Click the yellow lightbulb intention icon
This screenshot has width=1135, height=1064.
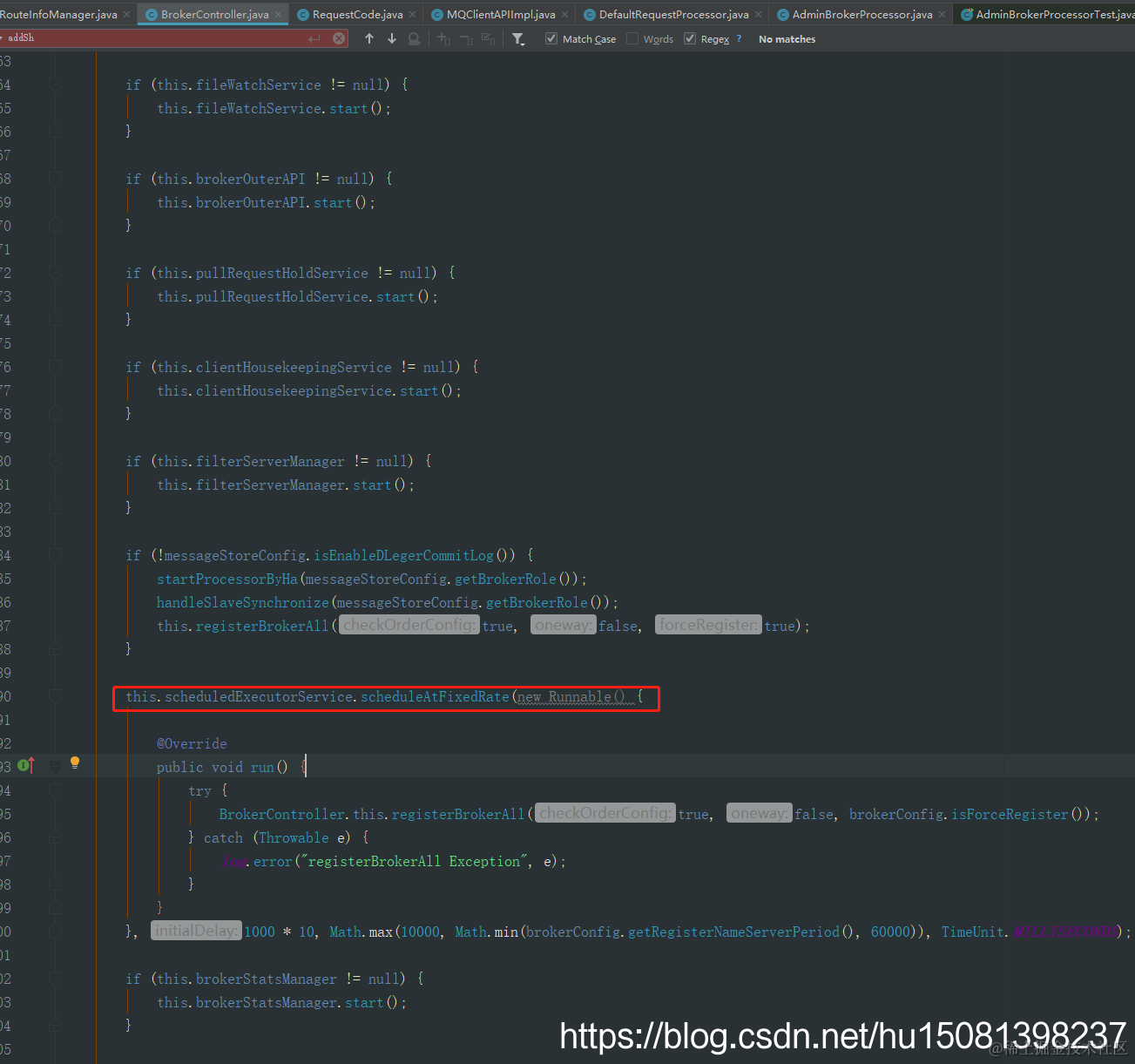click(75, 762)
